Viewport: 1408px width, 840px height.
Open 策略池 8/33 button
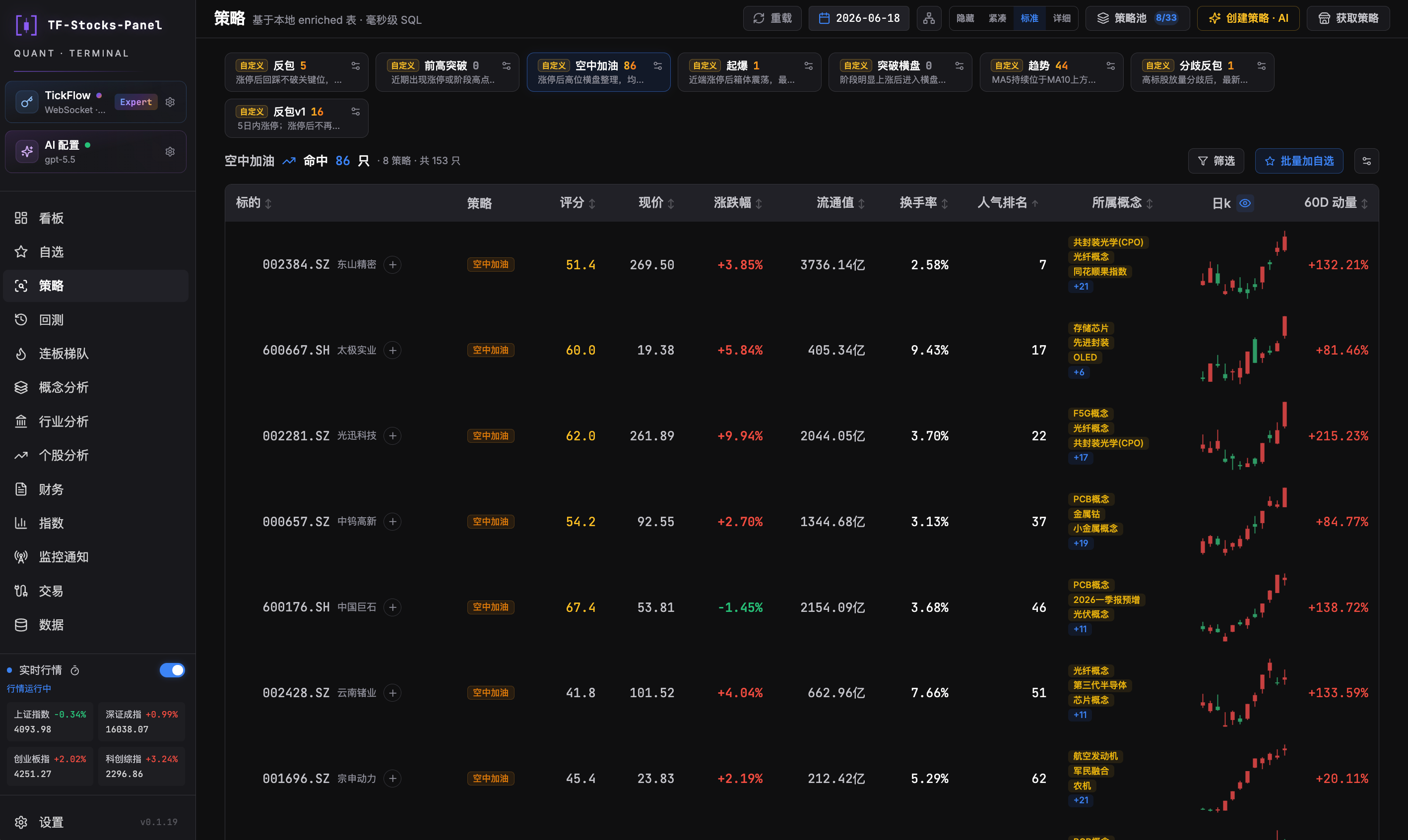[x=1138, y=18]
